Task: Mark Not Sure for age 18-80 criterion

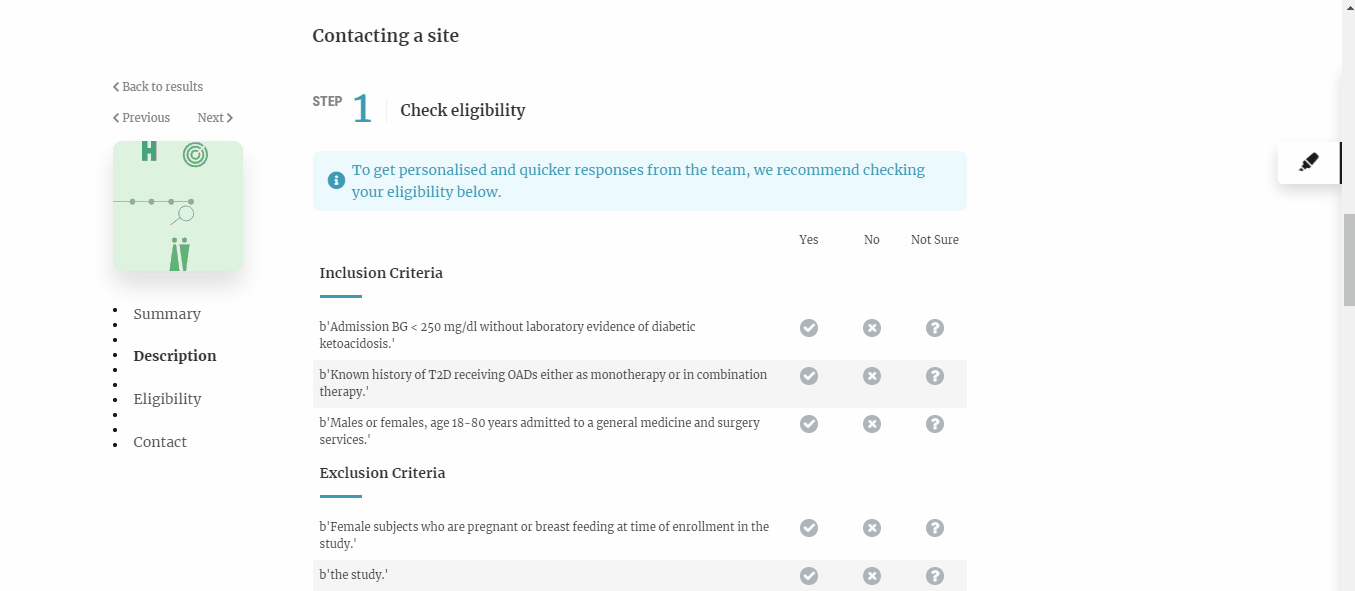Action: [x=935, y=424]
